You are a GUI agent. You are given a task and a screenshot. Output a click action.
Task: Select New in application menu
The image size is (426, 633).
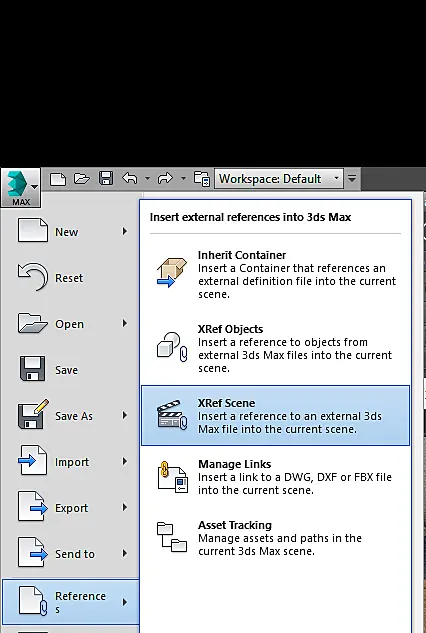coord(71,231)
